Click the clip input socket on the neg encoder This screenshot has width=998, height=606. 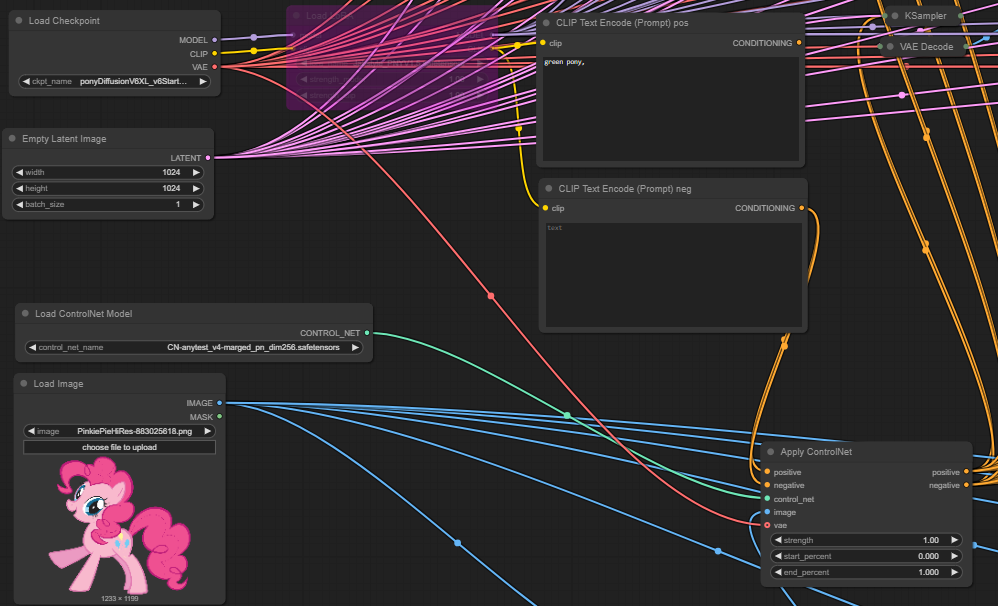[x=545, y=208]
